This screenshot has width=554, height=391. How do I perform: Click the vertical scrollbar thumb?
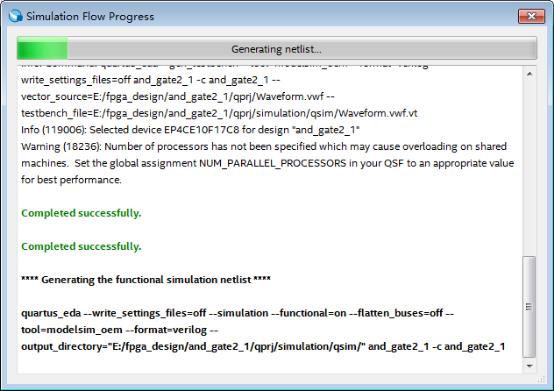point(529,307)
